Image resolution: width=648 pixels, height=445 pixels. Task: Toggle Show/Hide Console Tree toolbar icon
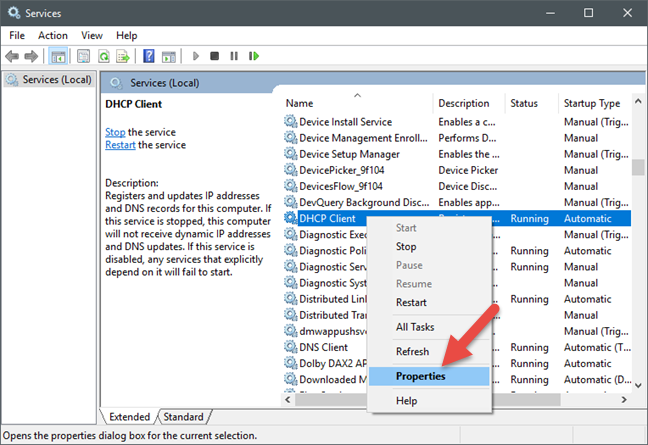coord(58,56)
